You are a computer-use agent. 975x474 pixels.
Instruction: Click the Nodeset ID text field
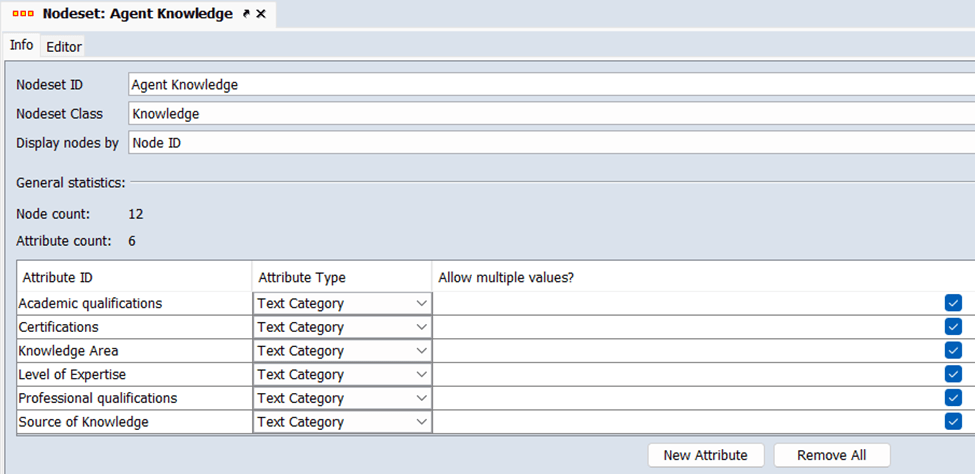pyautogui.click(x=550, y=85)
